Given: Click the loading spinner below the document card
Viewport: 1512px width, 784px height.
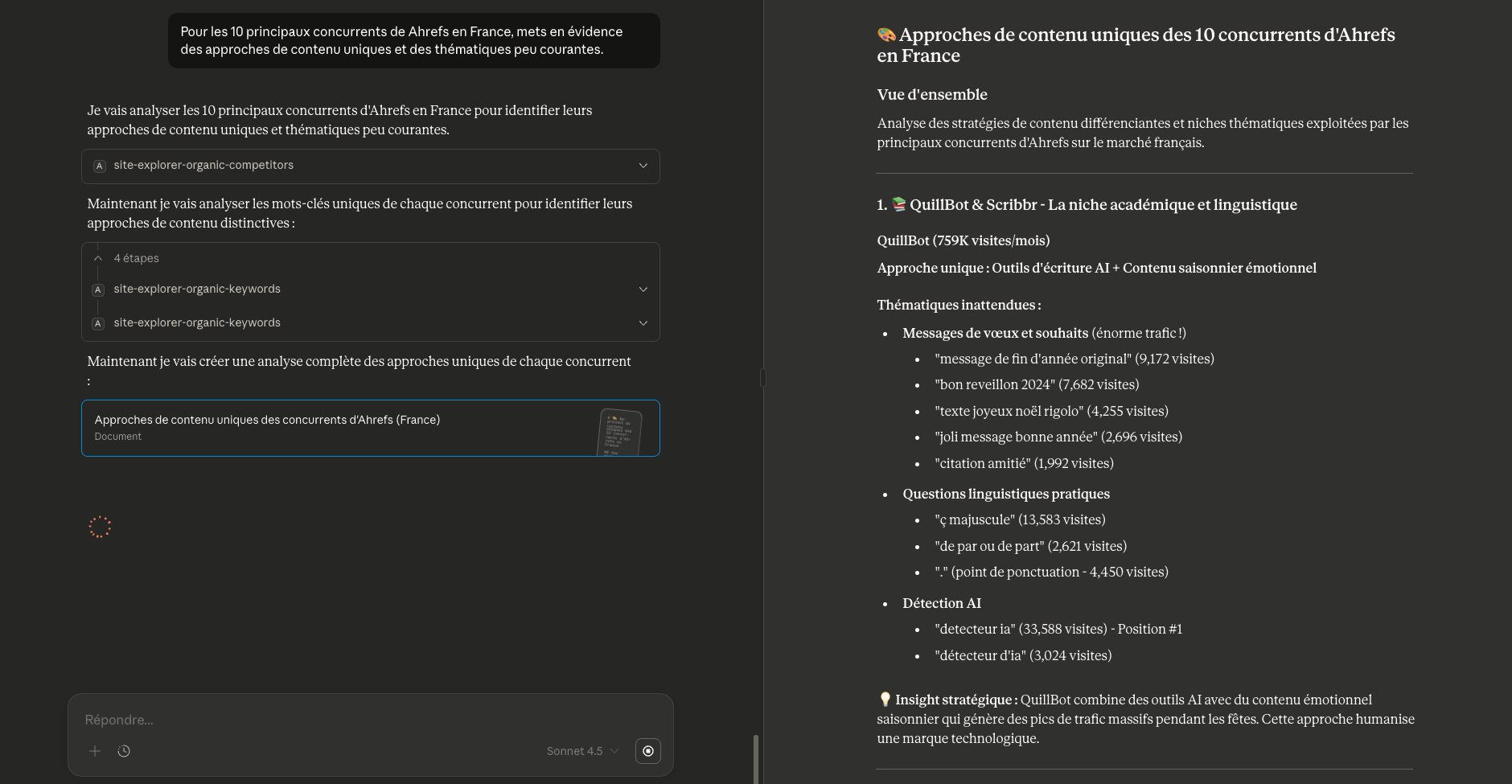Looking at the screenshot, I should pos(100,527).
